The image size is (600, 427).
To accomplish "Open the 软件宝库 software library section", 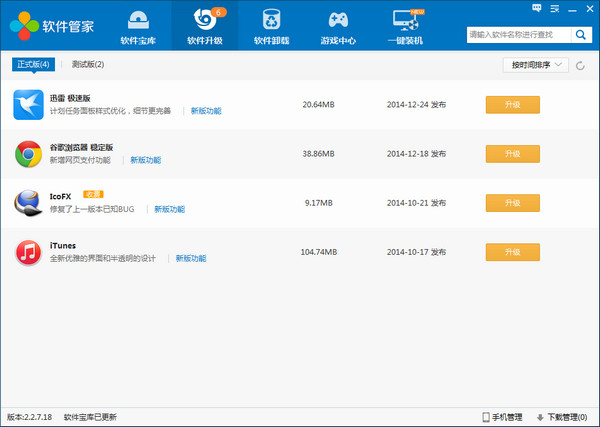I will tap(137, 27).
